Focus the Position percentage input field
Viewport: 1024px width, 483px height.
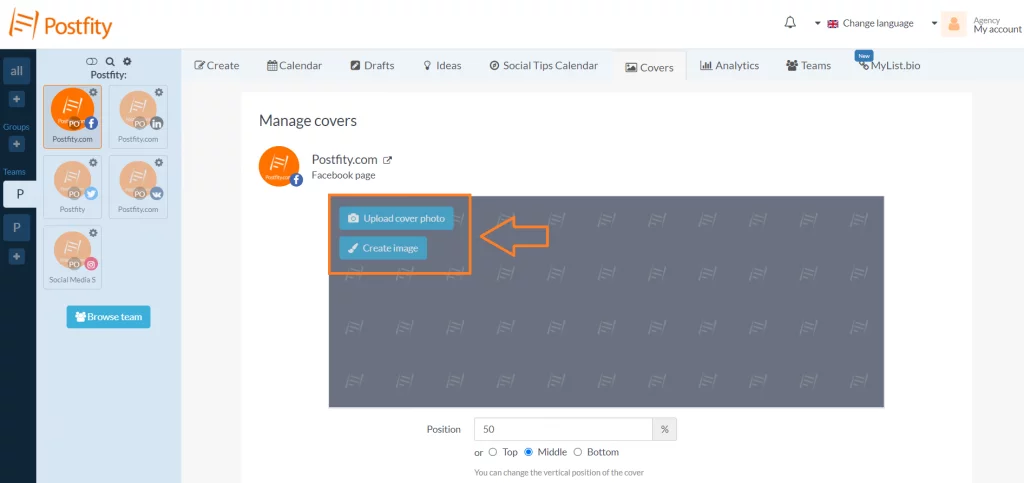tap(564, 429)
